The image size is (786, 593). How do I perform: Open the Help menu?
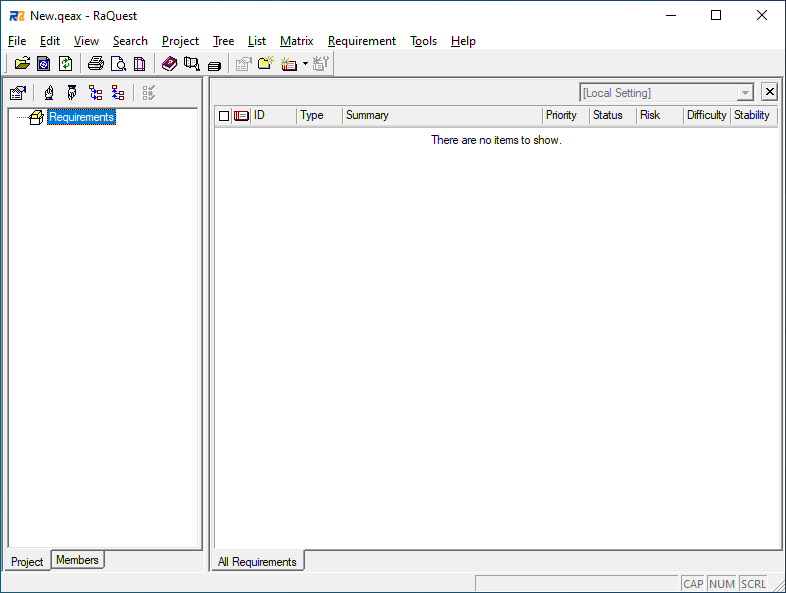click(x=463, y=41)
